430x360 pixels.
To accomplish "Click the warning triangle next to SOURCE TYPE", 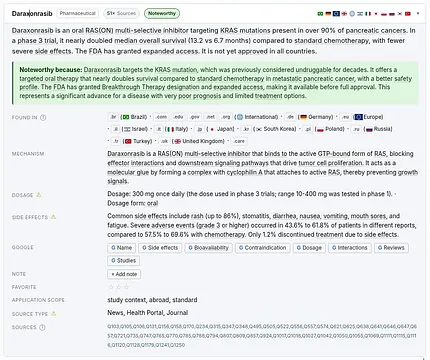I will [53, 314].
